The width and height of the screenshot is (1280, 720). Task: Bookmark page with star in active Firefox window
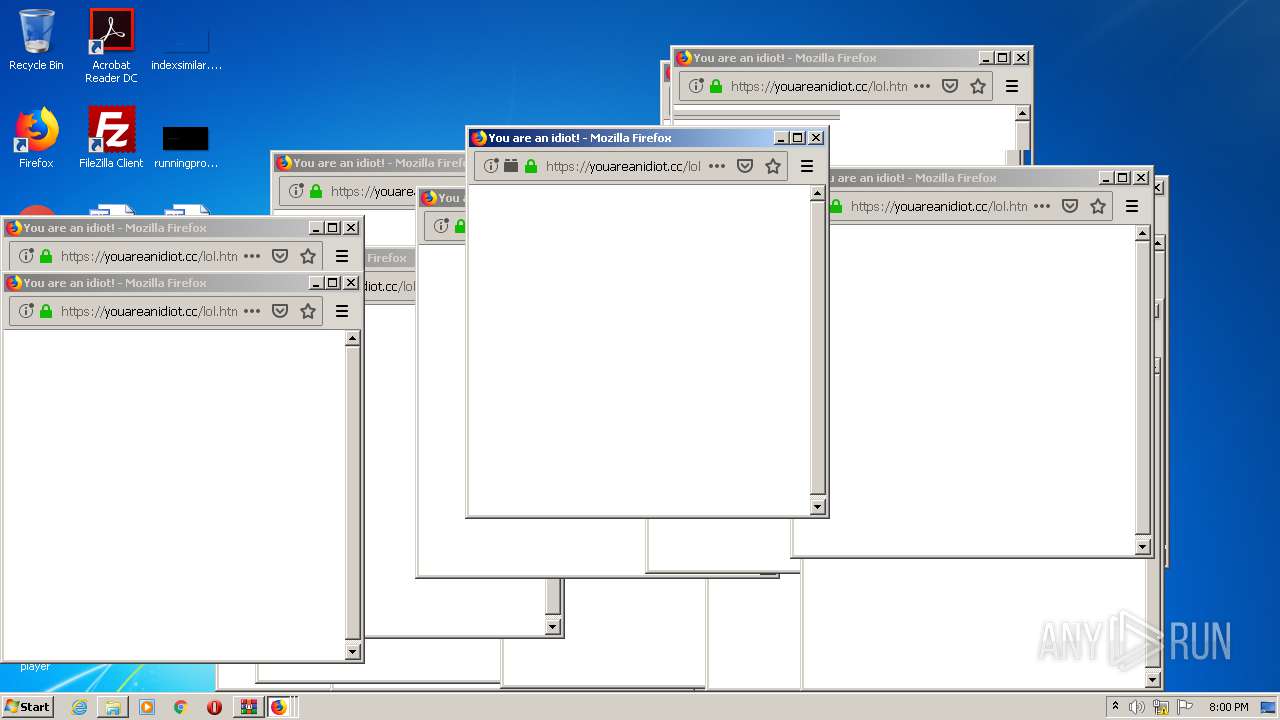click(773, 166)
